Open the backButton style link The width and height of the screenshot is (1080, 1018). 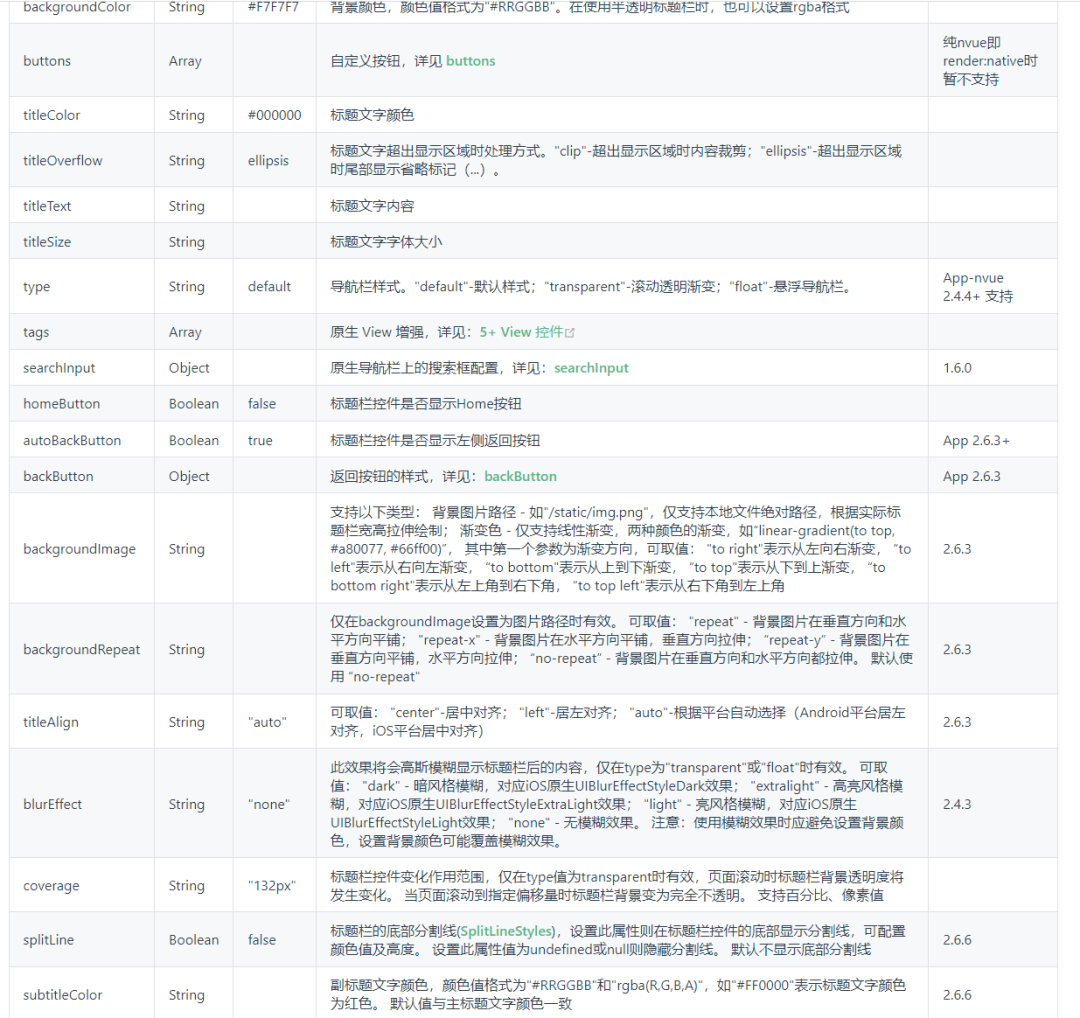(x=519, y=475)
